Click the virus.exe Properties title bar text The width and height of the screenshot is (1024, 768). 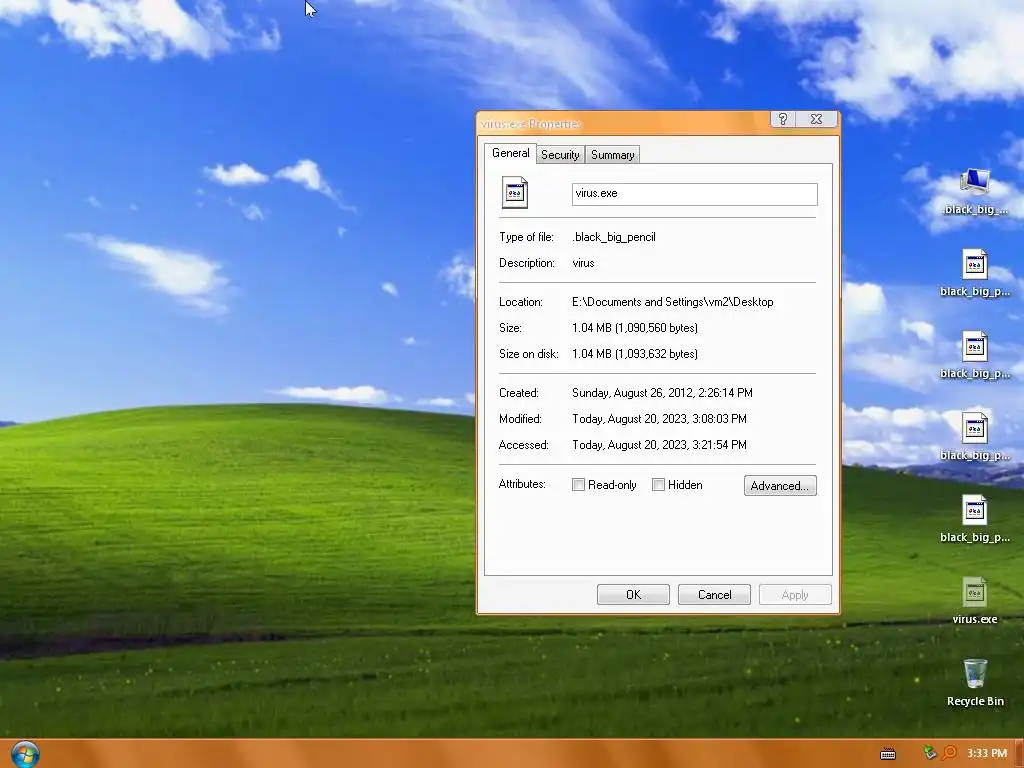click(531, 123)
